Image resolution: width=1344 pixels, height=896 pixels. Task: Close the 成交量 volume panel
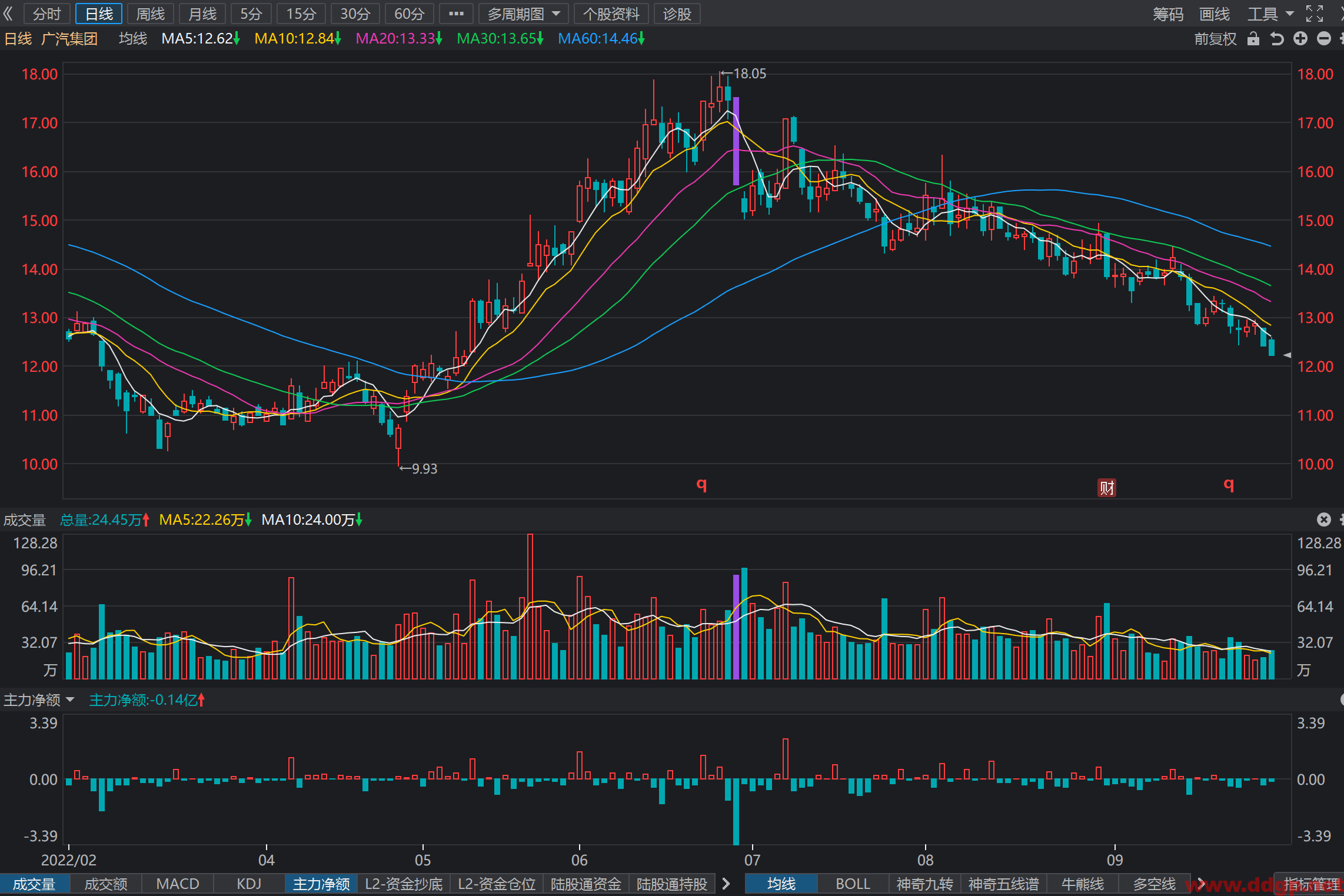point(1324,519)
